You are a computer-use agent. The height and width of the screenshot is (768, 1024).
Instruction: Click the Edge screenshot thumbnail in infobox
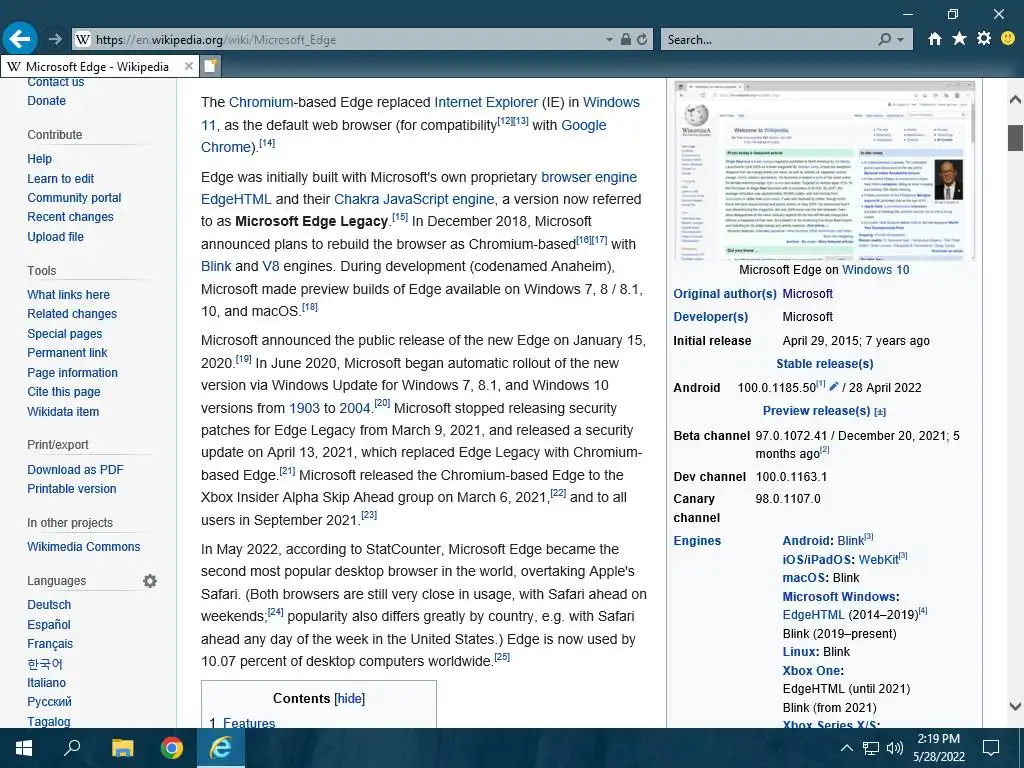[x=825, y=170]
